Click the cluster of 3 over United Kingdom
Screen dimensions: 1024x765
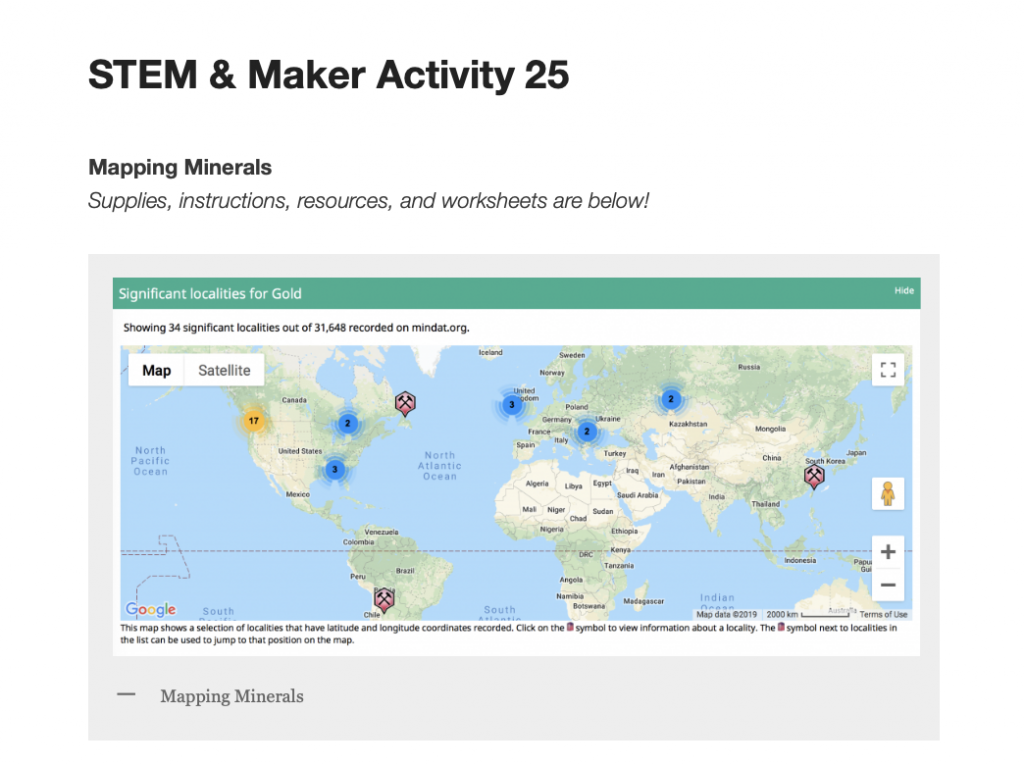pyautogui.click(x=511, y=405)
